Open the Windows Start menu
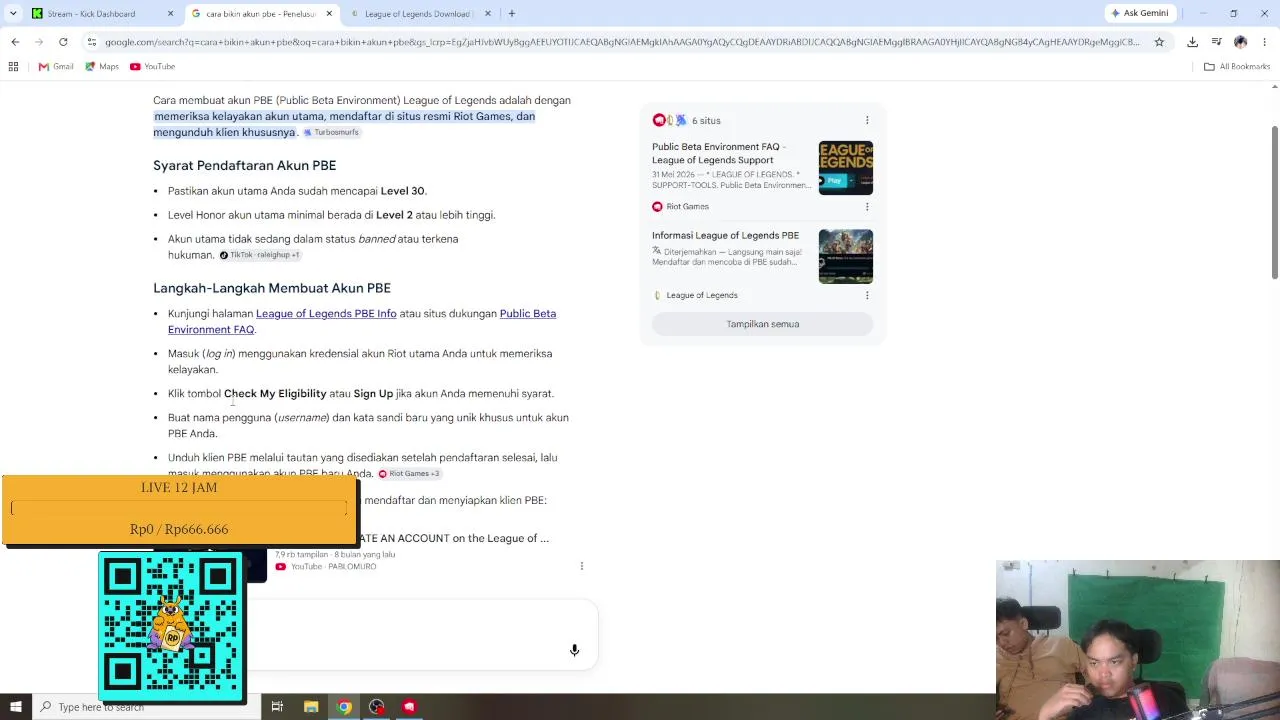The image size is (1280, 720). tap(16, 707)
